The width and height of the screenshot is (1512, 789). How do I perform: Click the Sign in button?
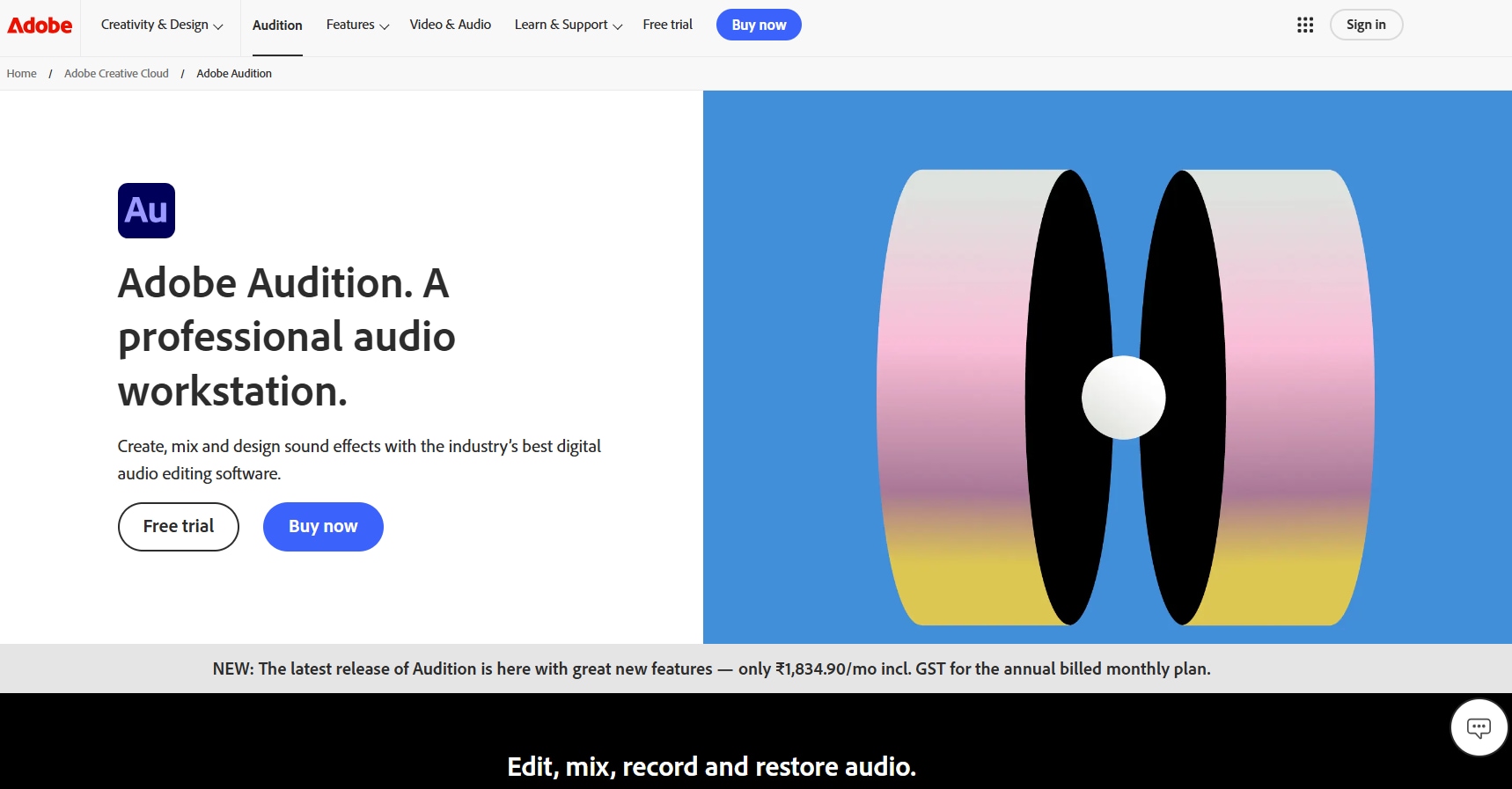coord(1366,25)
